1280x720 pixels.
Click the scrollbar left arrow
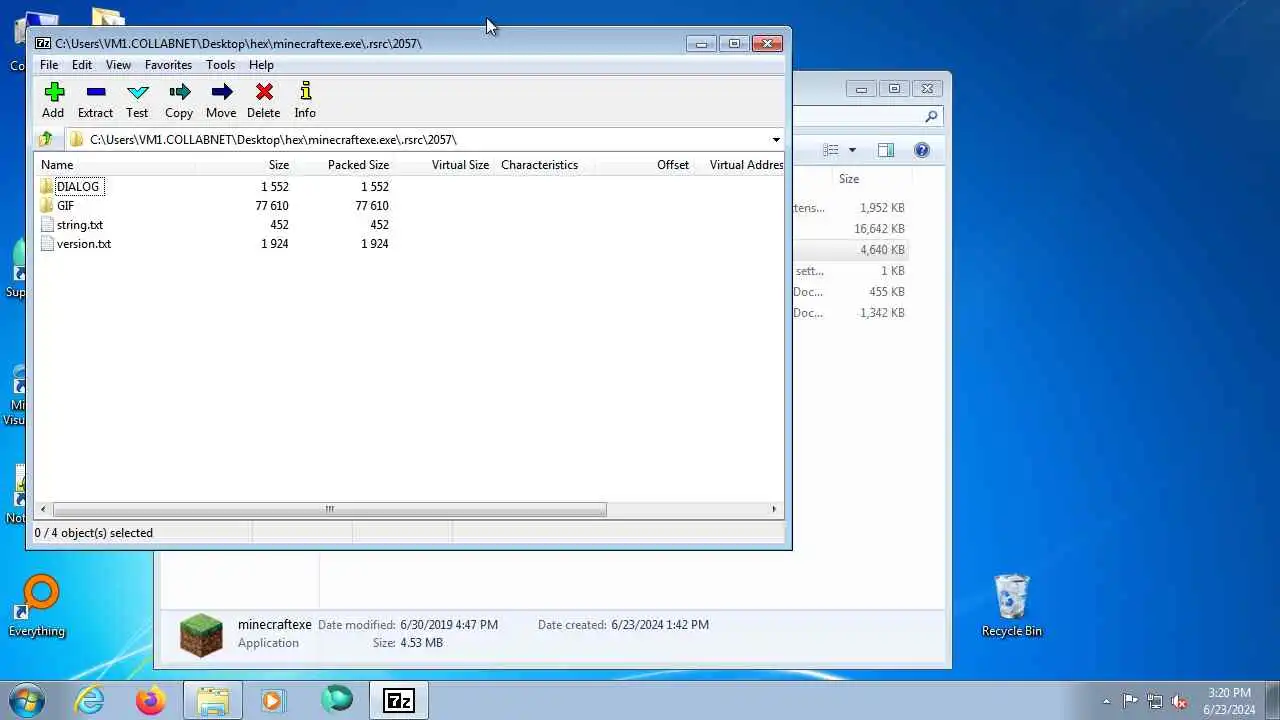tap(42, 509)
